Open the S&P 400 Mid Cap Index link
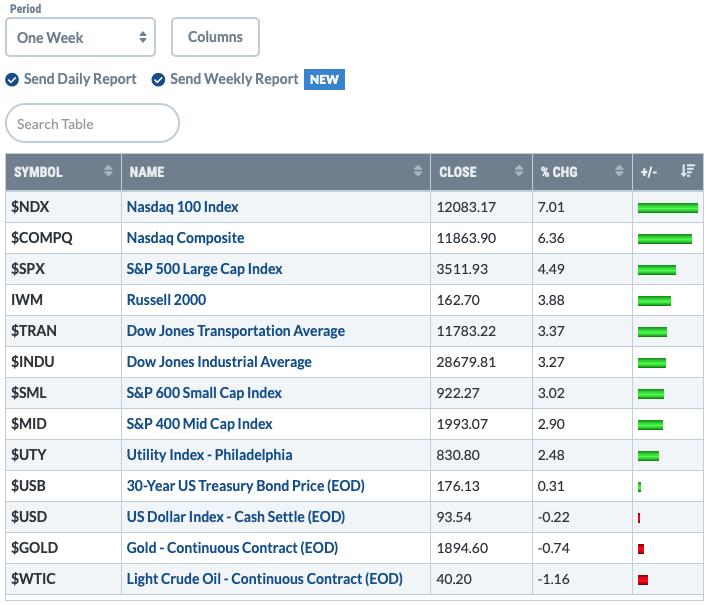 point(199,424)
